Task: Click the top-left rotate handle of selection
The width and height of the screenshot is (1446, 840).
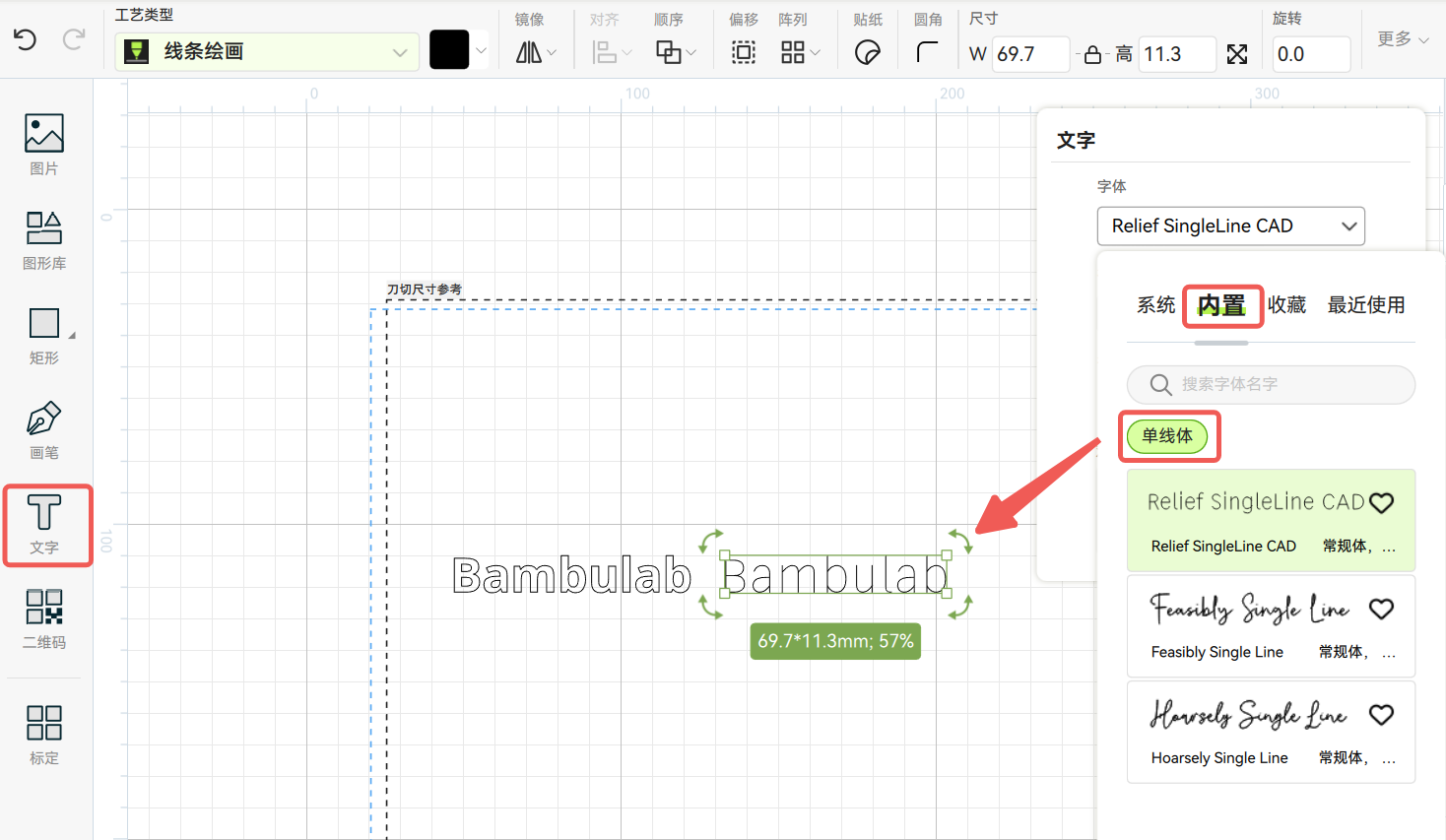Action: pyautogui.click(x=710, y=541)
